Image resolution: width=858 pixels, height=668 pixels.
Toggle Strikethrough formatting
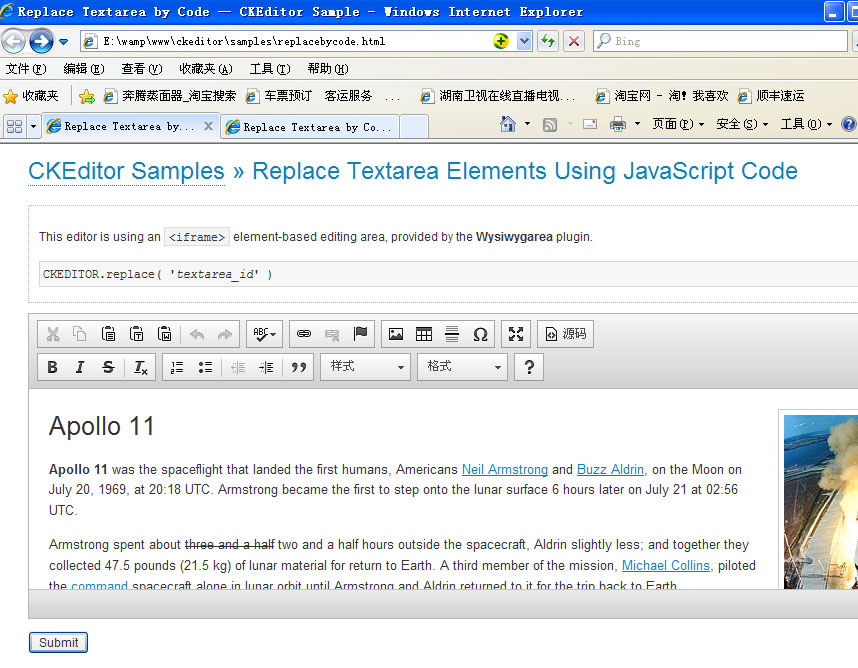[108, 367]
